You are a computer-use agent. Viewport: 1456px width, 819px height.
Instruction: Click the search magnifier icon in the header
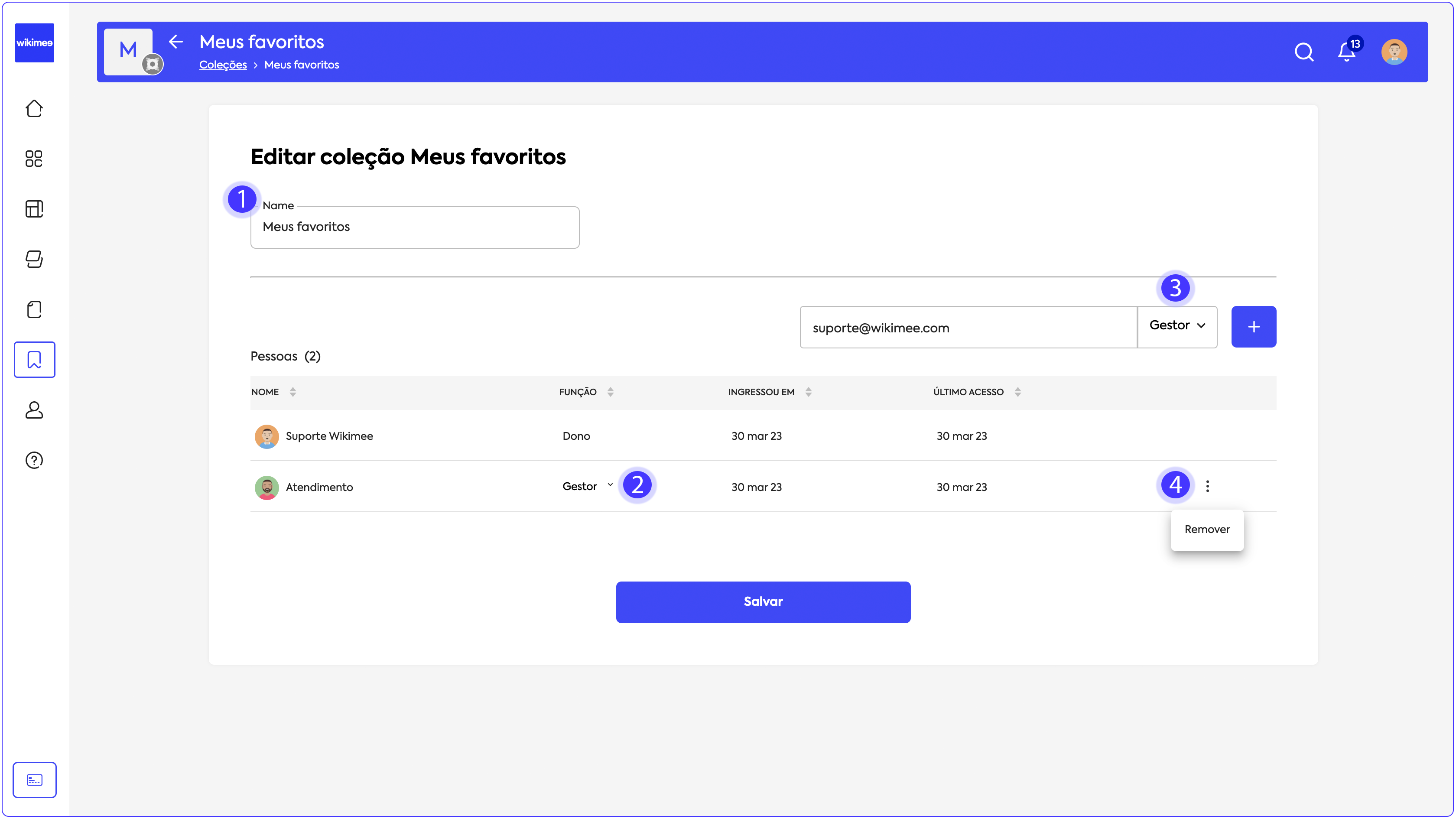pos(1304,52)
